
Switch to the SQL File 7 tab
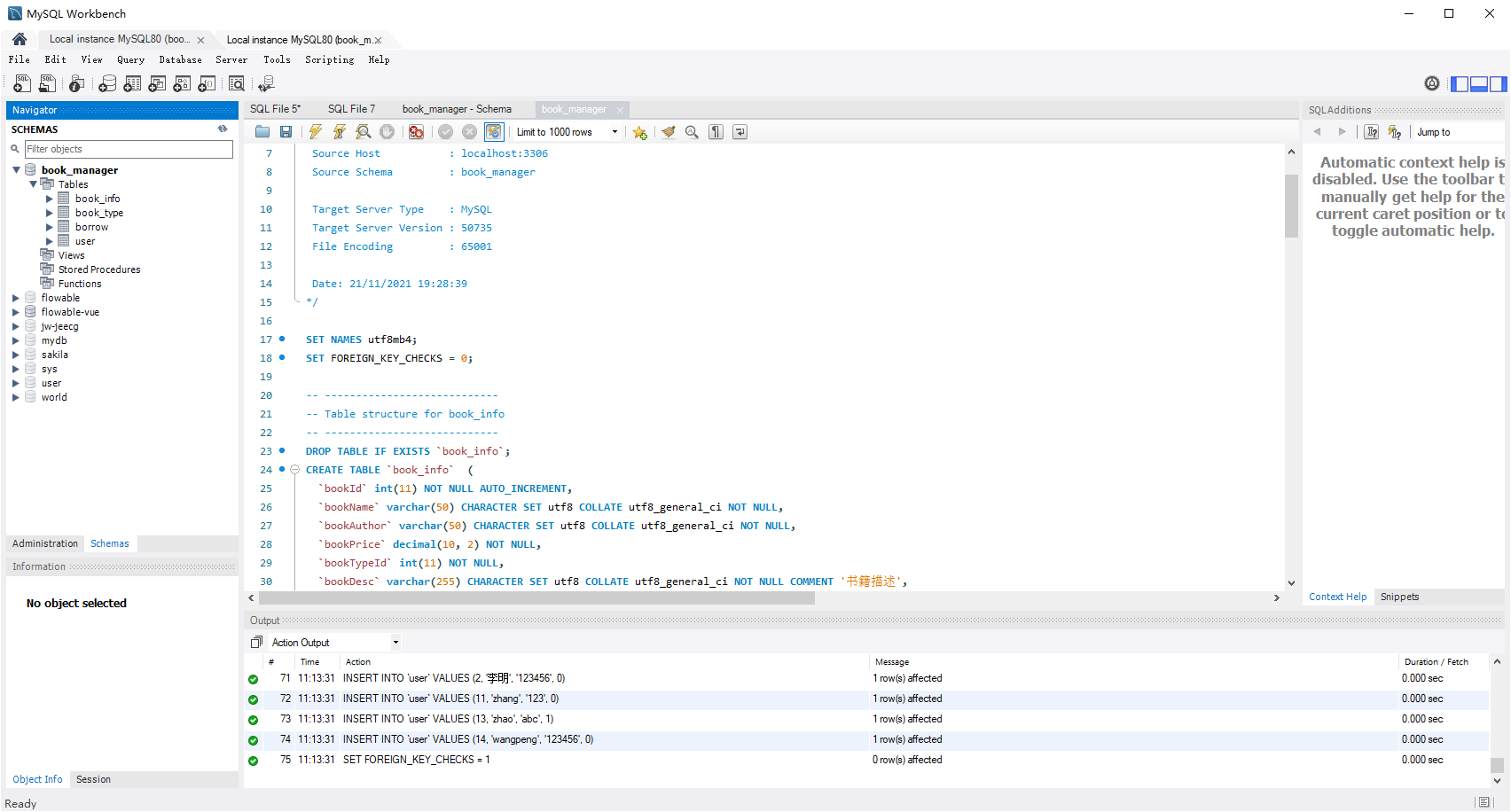pos(351,109)
